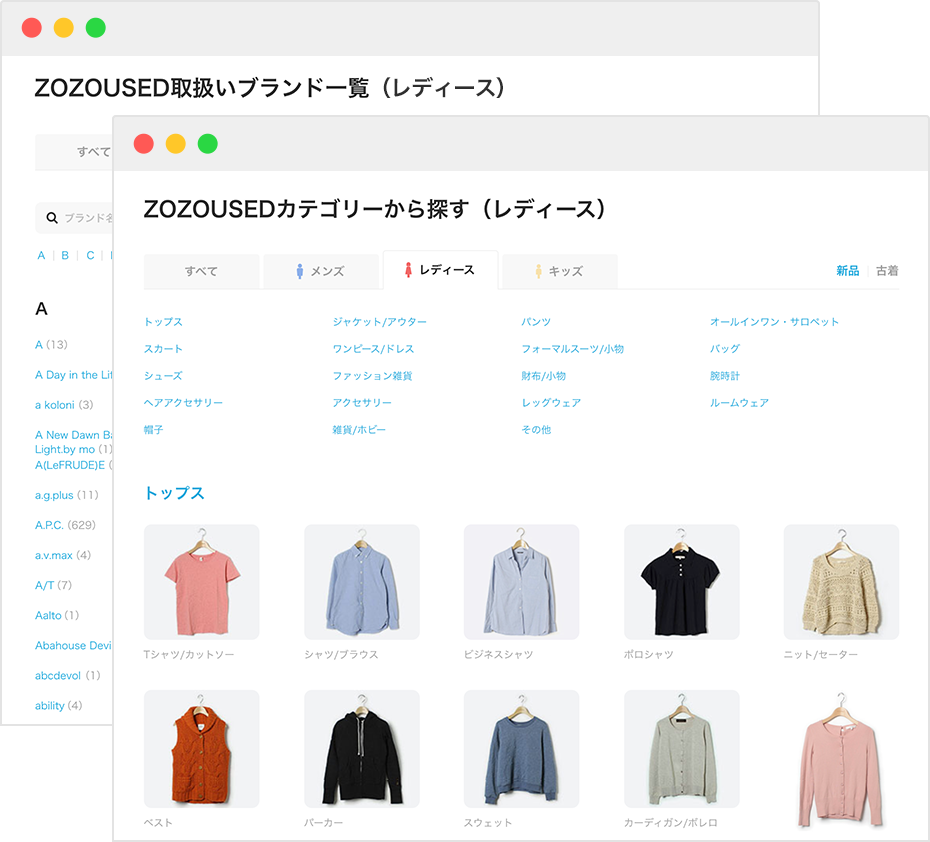Click the blue figure icon on the メンズ tab

pos(300,271)
